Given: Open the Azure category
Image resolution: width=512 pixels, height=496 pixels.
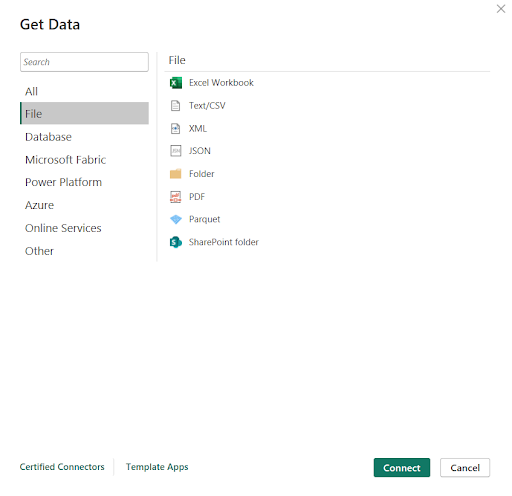Looking at the screenshot, I should click(x=84, y=205).
